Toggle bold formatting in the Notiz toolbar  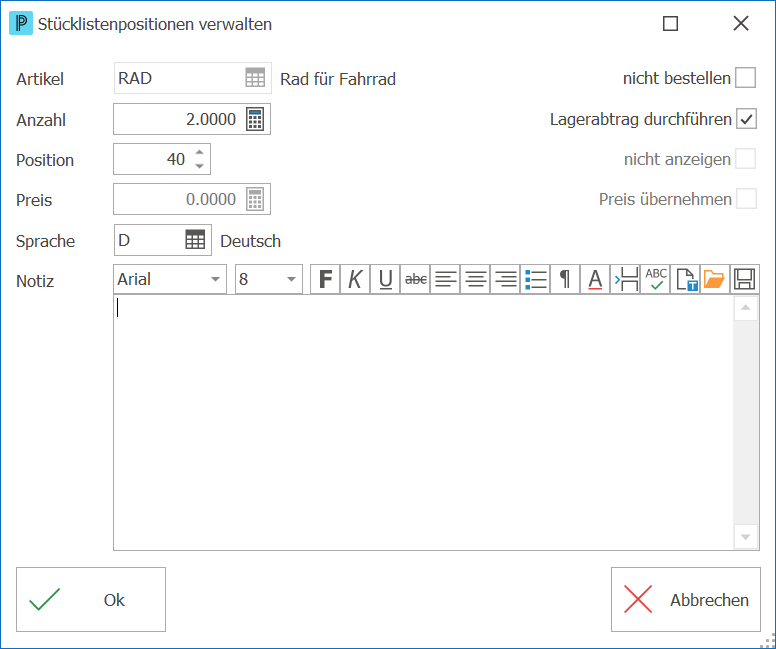325,279
